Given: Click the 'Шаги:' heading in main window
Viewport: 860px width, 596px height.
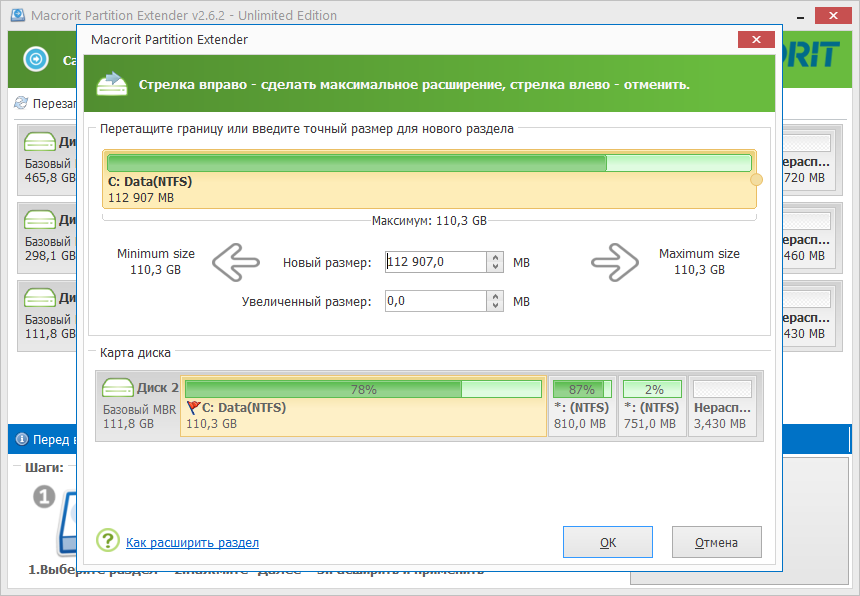Looking at the screenshot, I should 44,468.
